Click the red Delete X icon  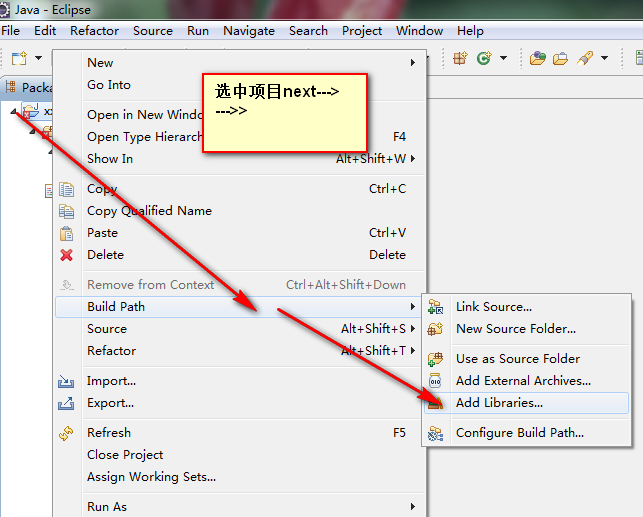pos(66,255)
